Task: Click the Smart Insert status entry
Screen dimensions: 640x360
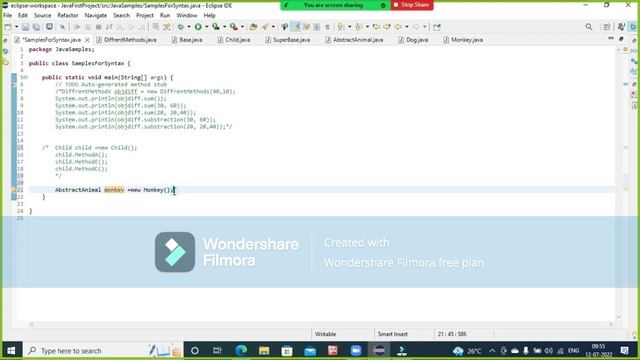Action: tap(393, 334)
